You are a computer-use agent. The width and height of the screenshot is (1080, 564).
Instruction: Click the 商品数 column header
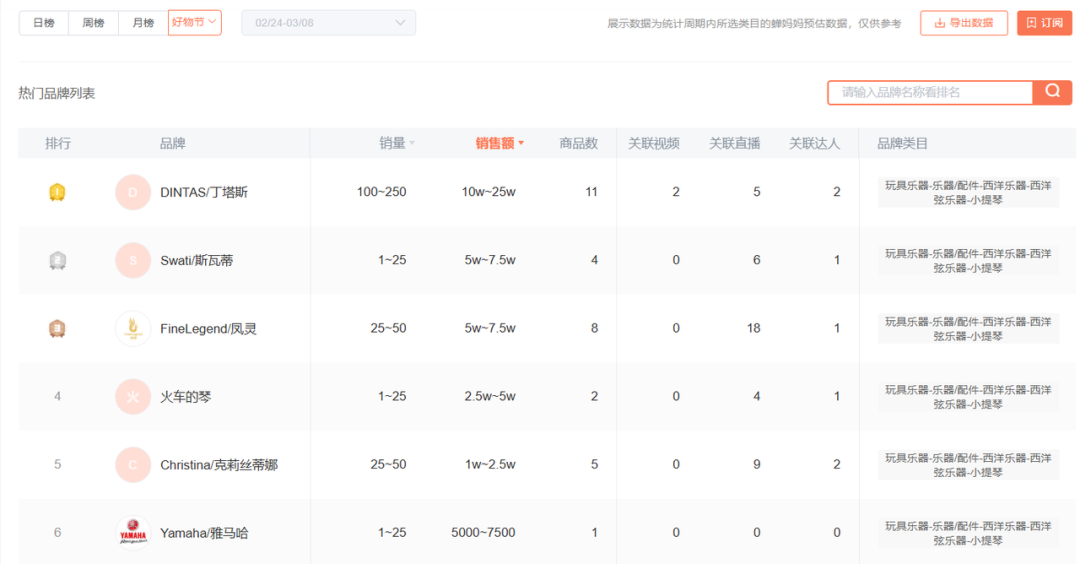pos(579,143)
